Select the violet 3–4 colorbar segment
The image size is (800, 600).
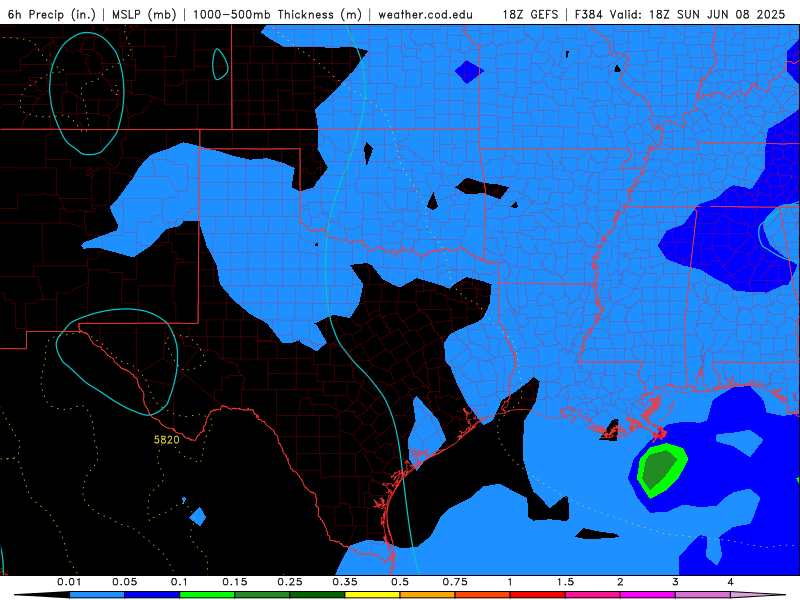tap(703, 595)
